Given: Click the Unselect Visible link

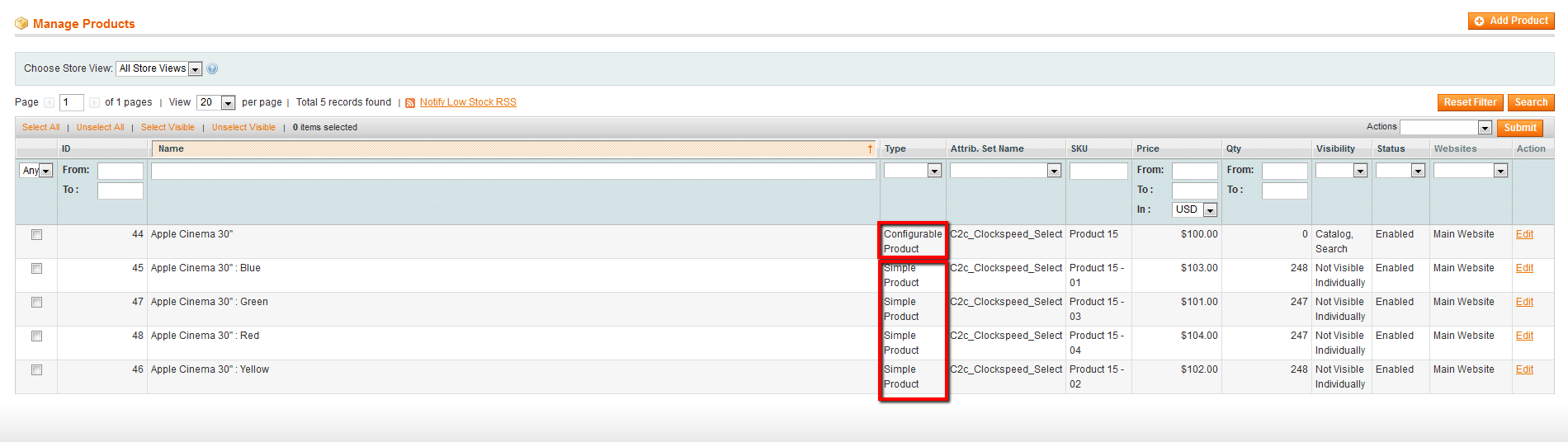Looking at the screenshot, I should 243,128.
